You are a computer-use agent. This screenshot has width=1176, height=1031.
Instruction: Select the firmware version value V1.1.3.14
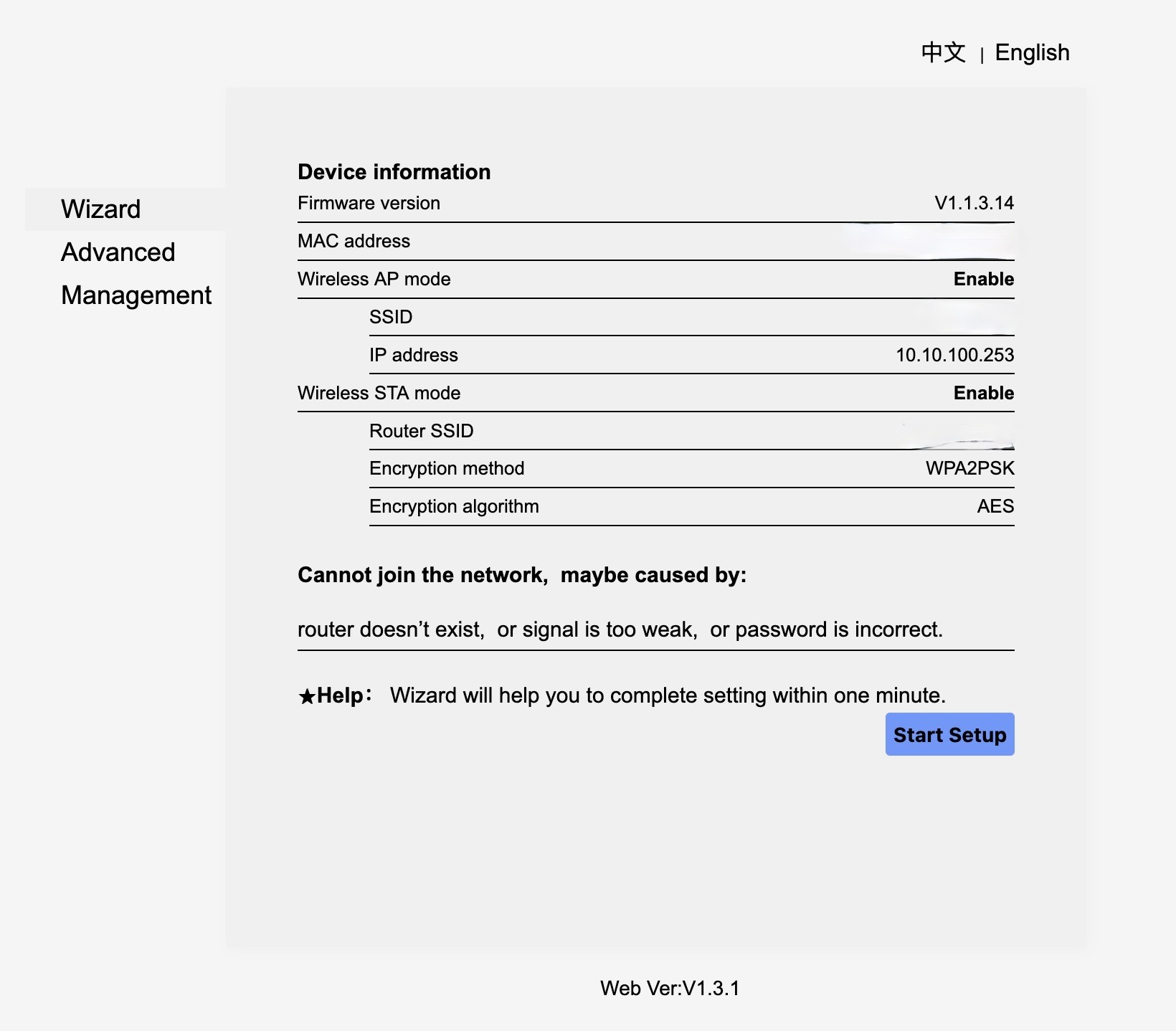point(974,204)
